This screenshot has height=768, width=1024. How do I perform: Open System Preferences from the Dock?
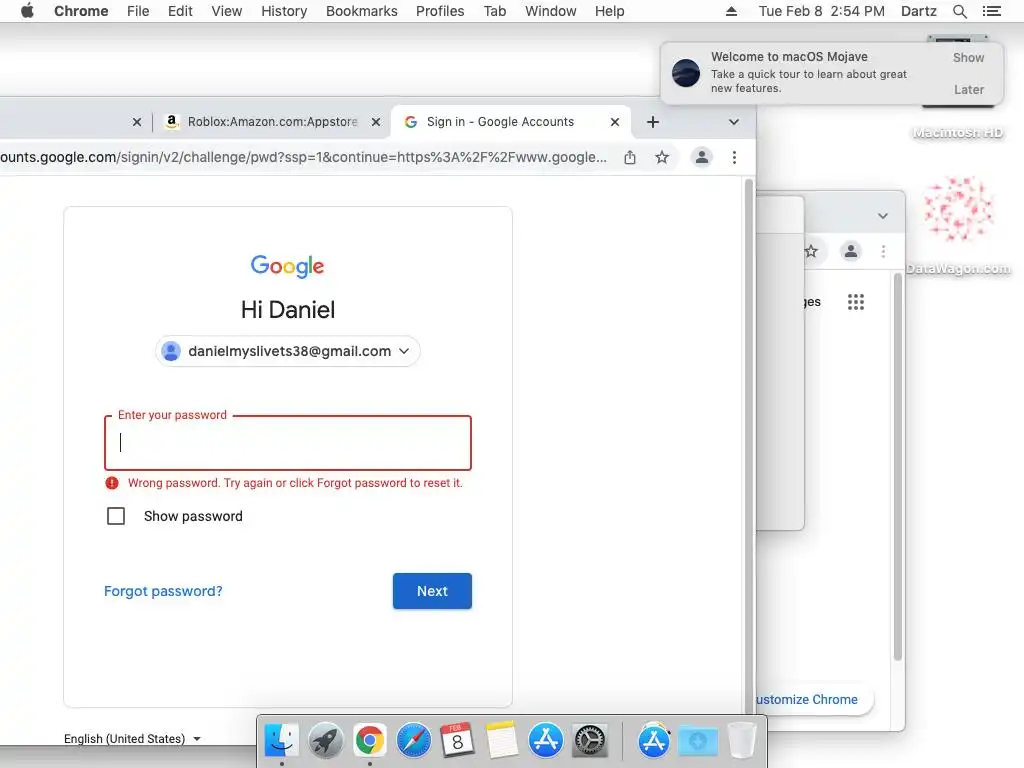(x=590, y=741)
